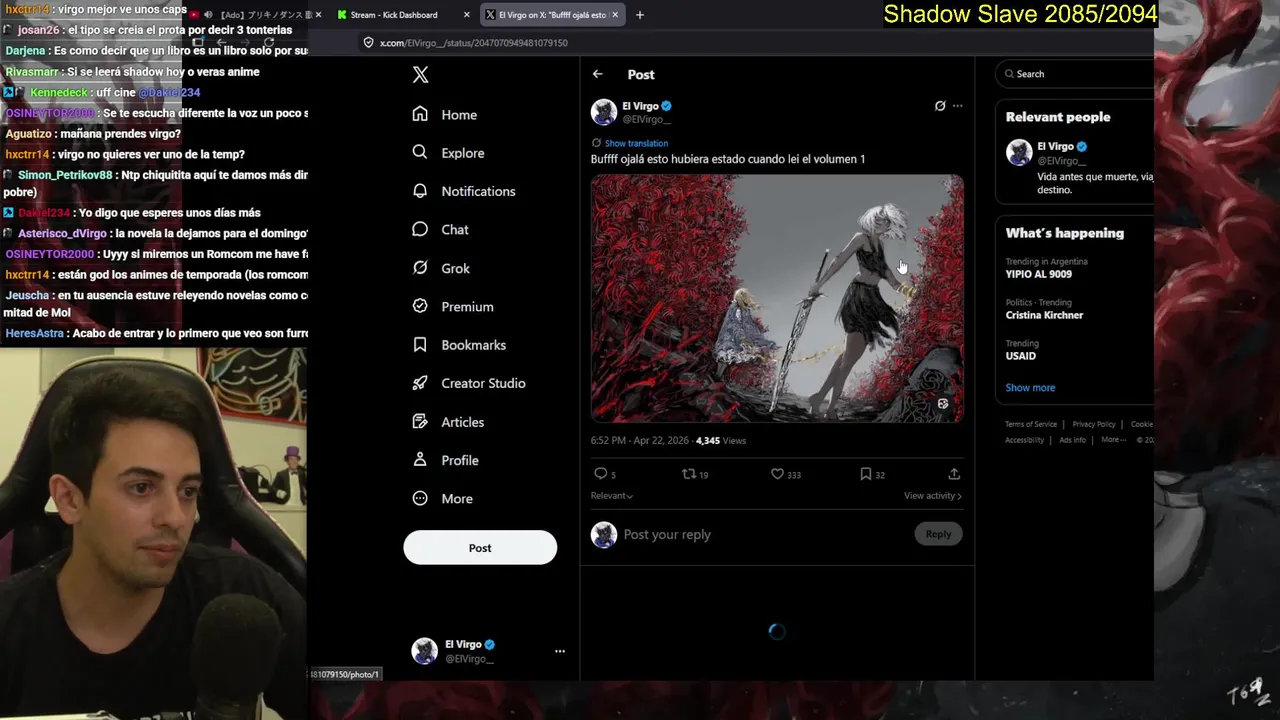Click Show more under What's happening

[1030, 388]
